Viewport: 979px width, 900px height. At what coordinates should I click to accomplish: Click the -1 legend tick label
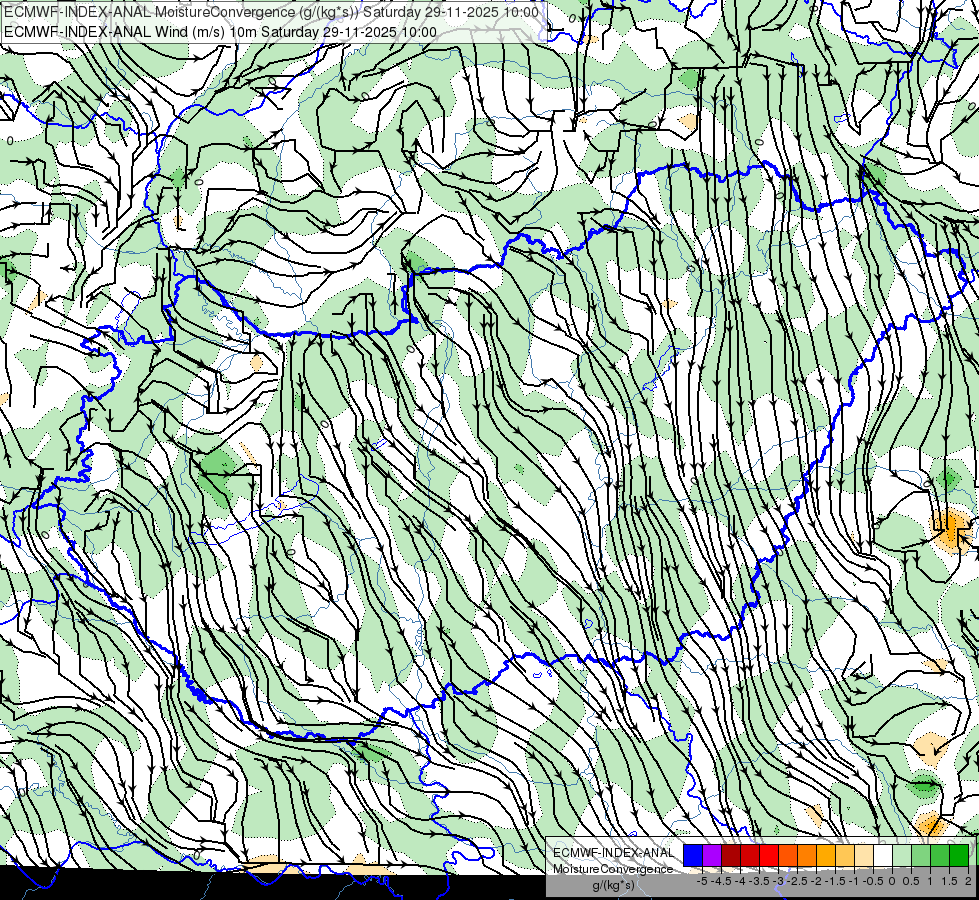(x=854, y=881)
